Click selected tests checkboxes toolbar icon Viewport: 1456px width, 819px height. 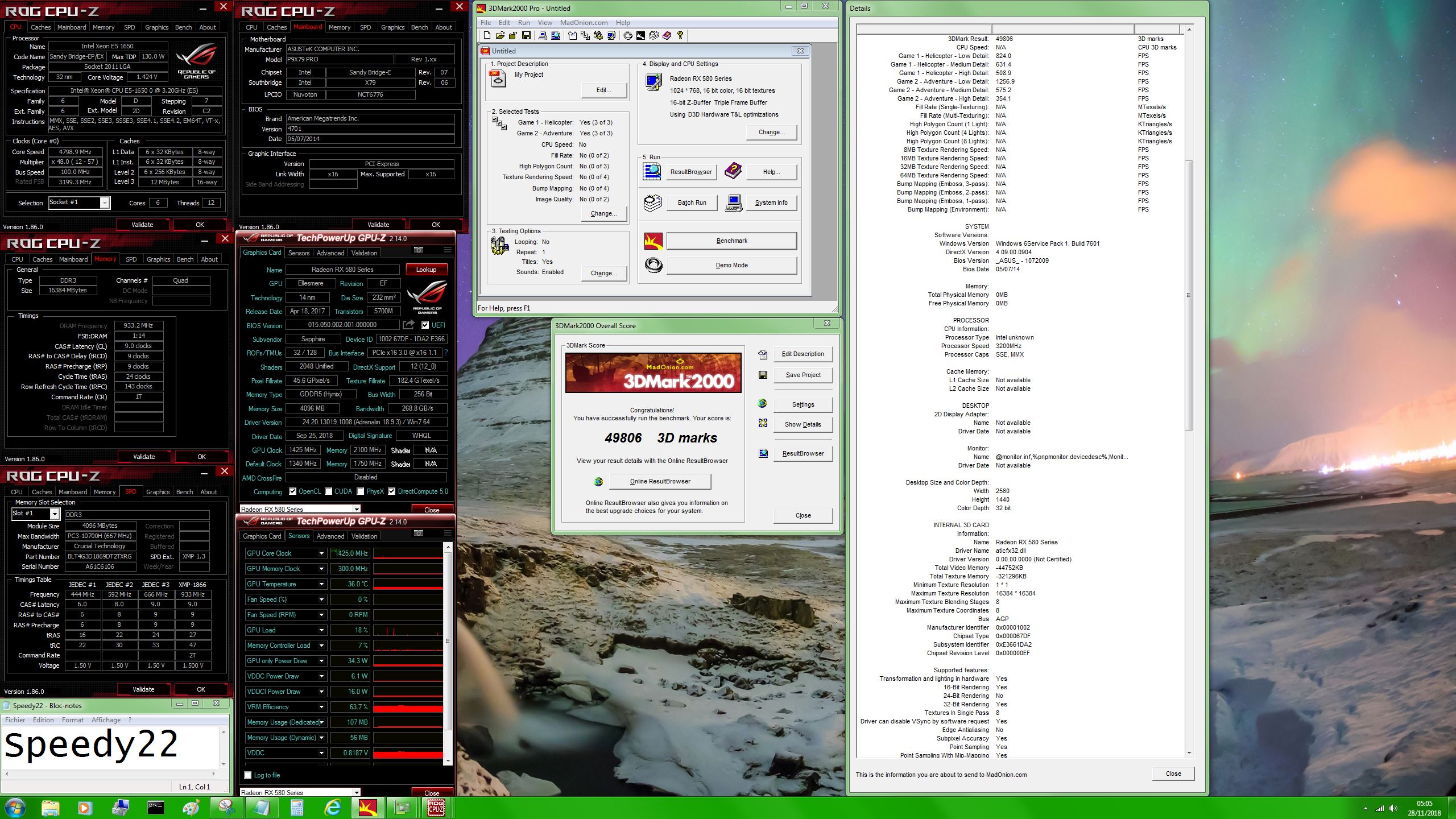click(585, 35)
